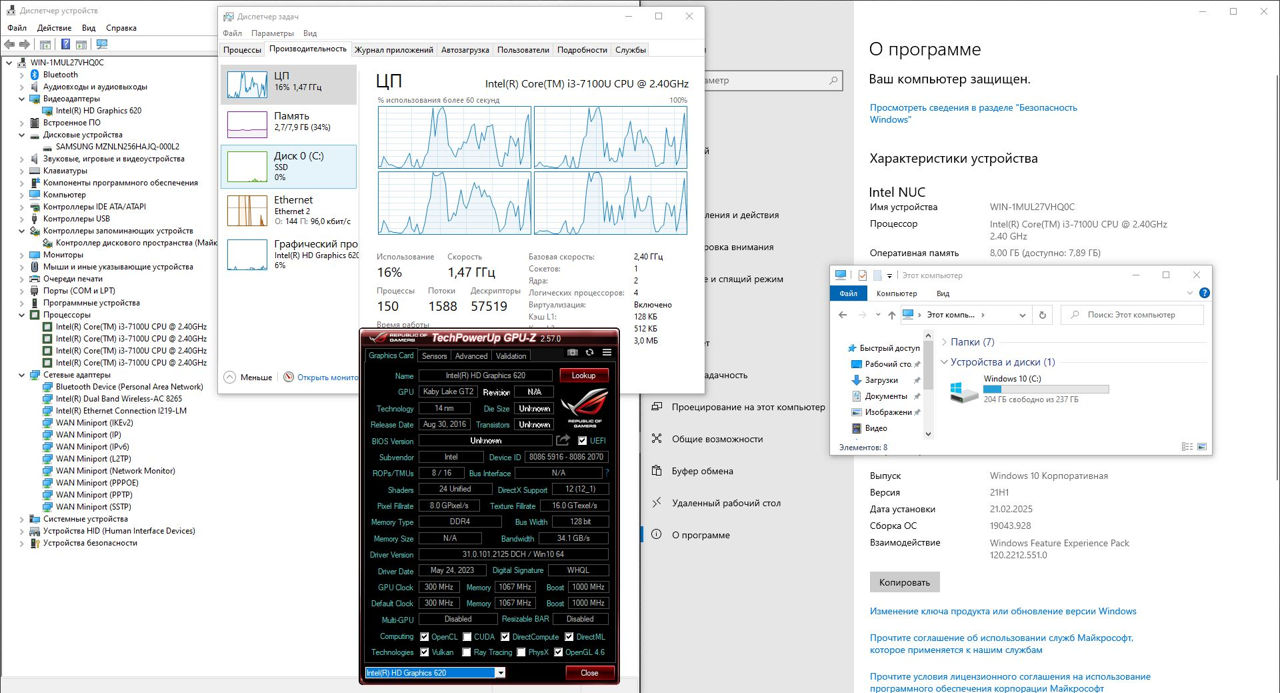Click the GPU-Z screenshot camera icon

pos(573,352)
